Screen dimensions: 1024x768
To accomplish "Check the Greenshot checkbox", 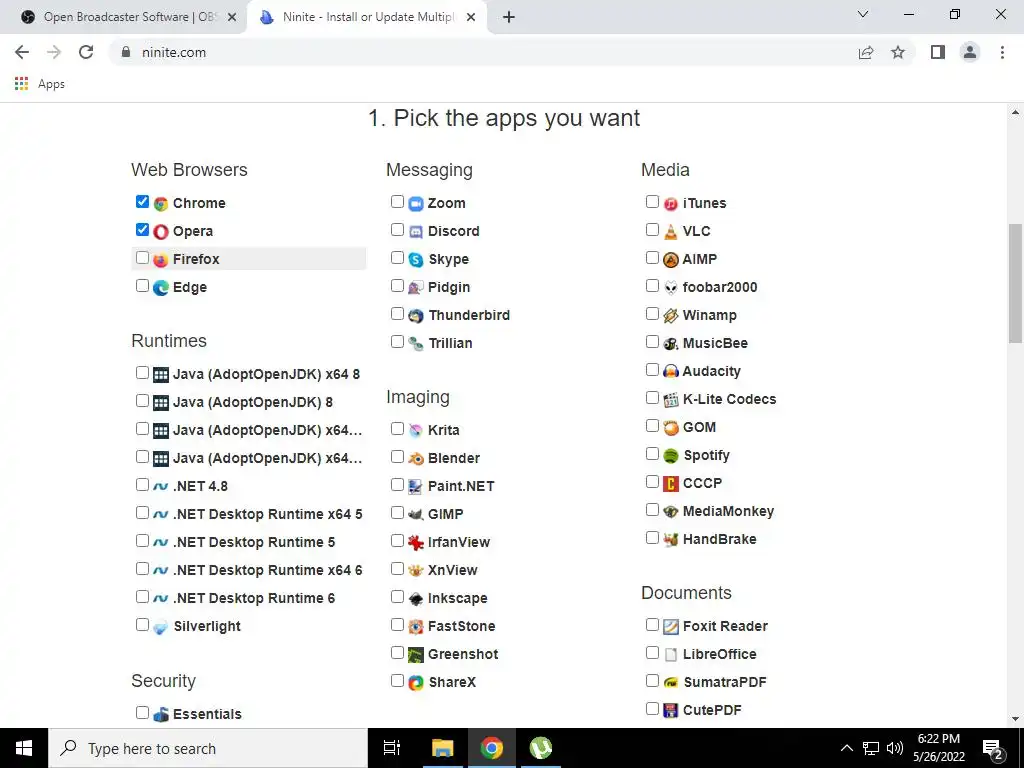I will click(397, 652).
